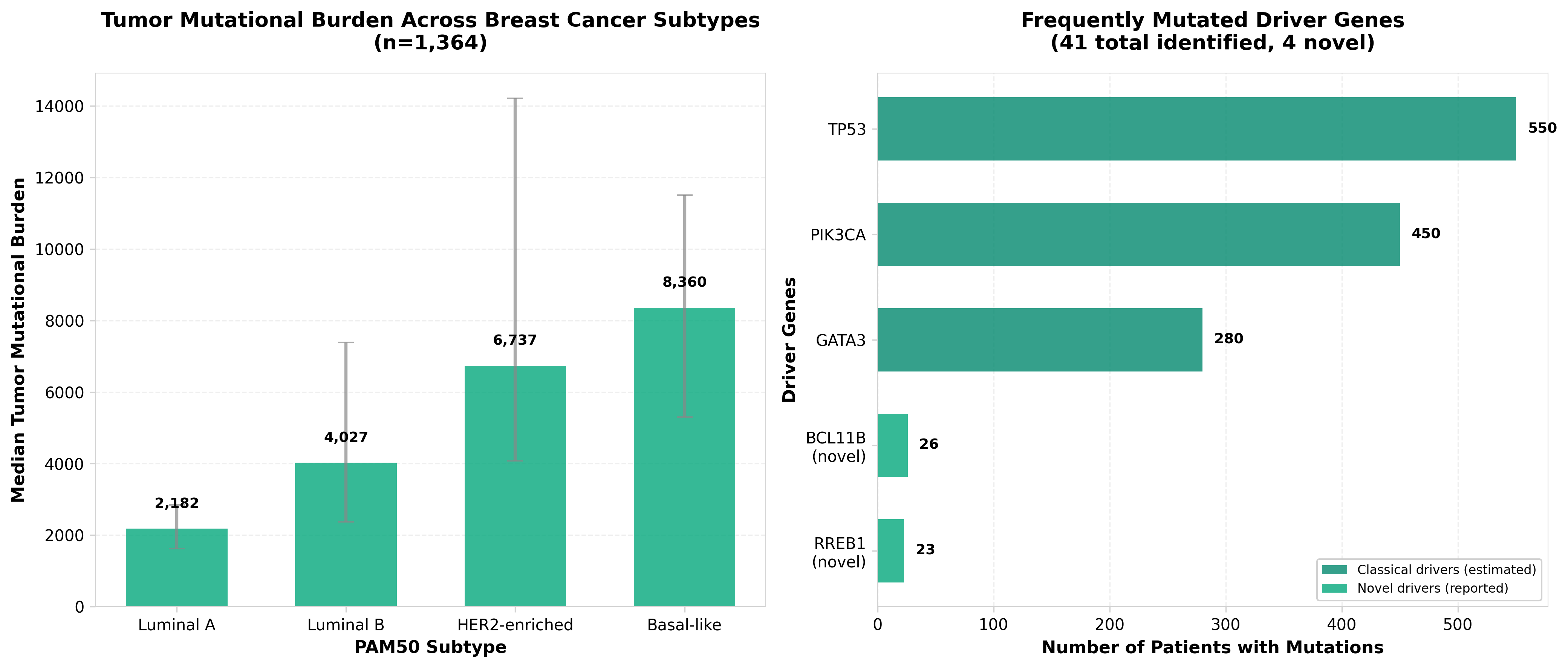1568x668 pixels.
Task: Click the Classical drivers legend color swatch
Action: 1334,569
